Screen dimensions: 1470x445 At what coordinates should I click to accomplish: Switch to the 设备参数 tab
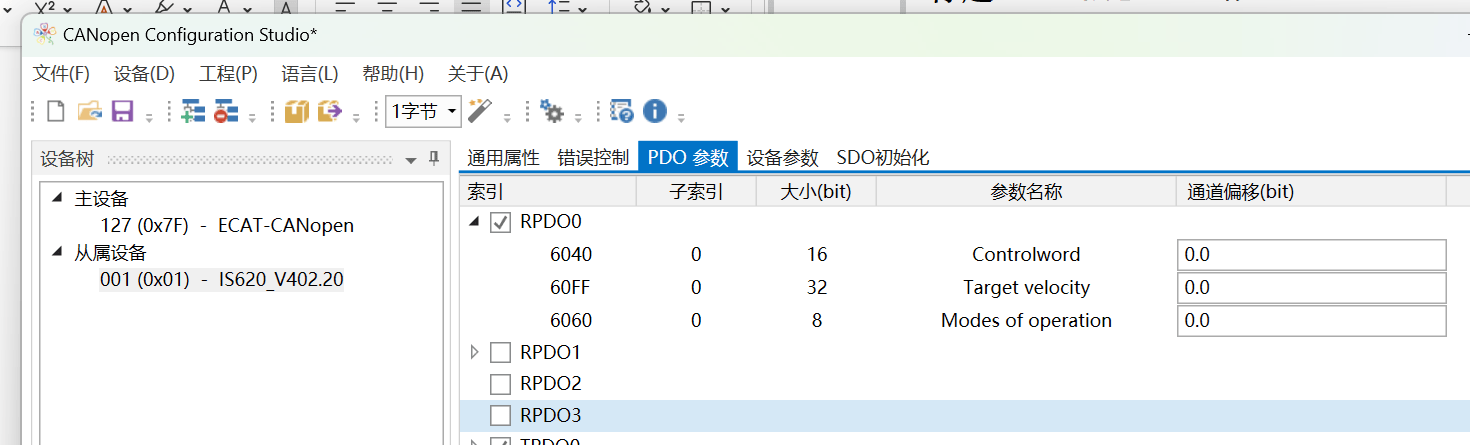point(782,157)
